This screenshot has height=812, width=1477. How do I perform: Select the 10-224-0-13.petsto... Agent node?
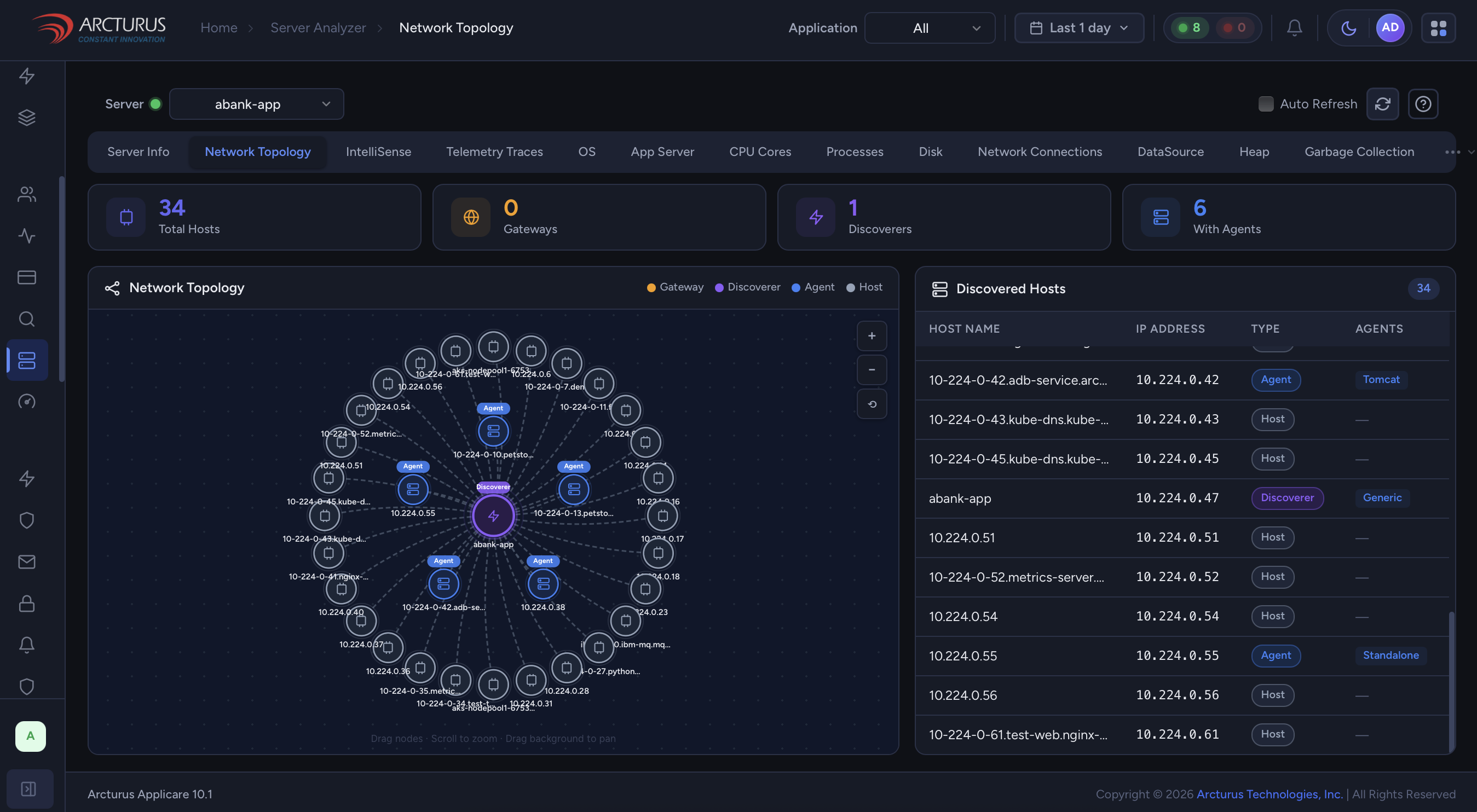(x=573, y=489)
